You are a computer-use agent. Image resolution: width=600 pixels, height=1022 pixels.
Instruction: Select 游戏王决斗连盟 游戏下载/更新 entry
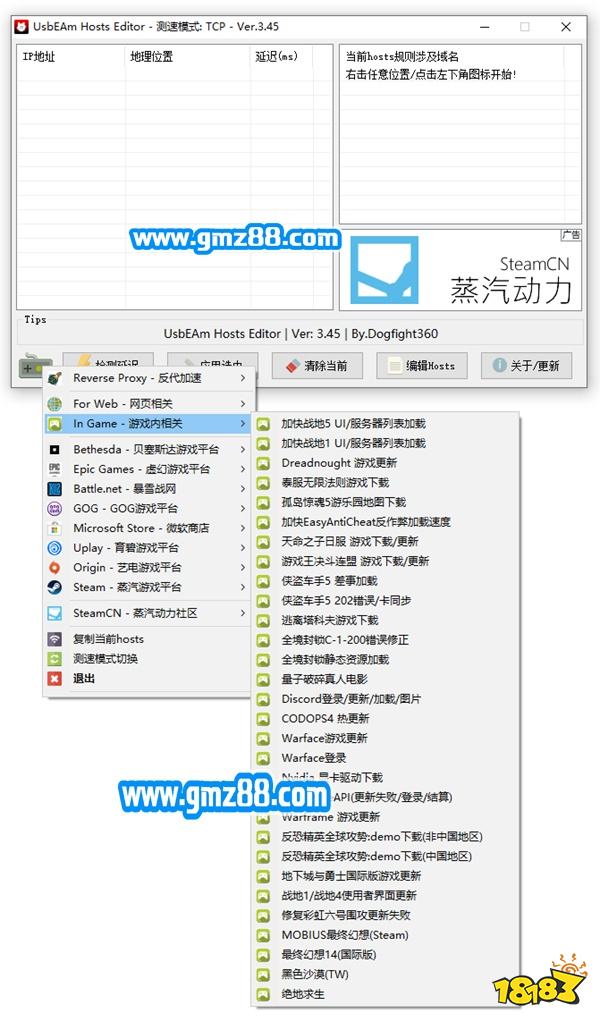pos(386,561)
